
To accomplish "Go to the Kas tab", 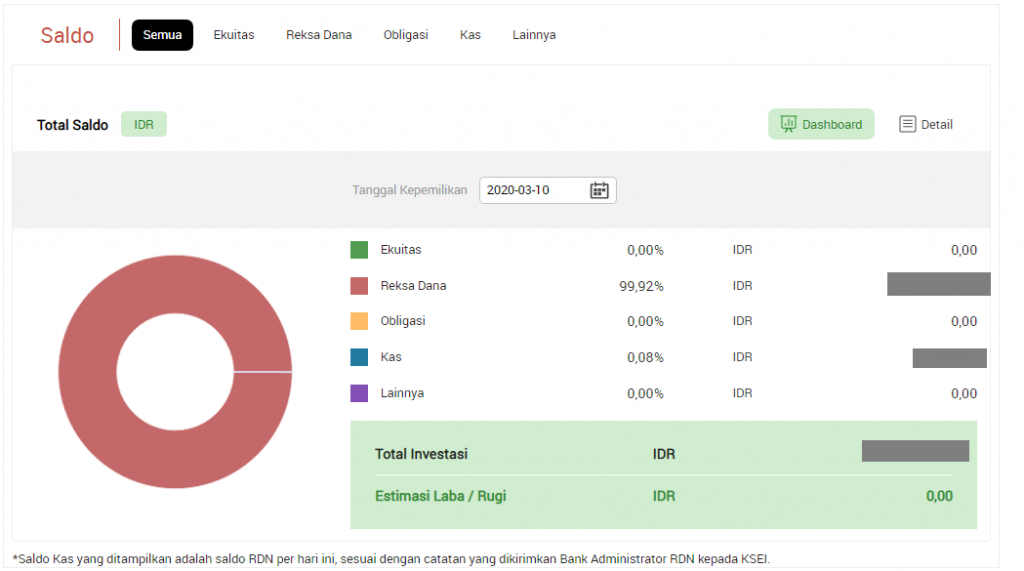I will (x=470, y=35).
